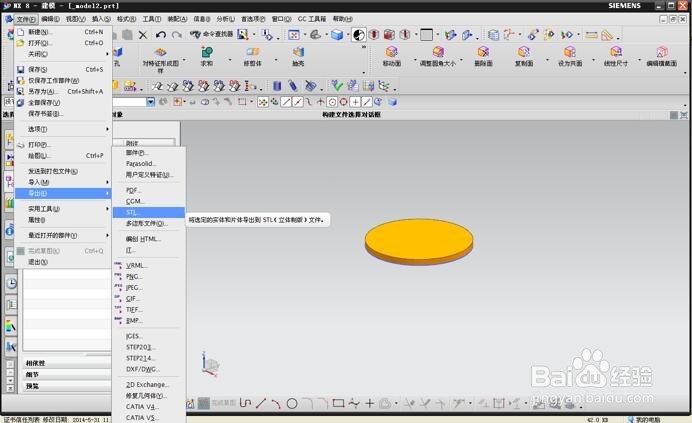Choose DXF/DWG export option
The width and height of the screenshot is (692, 423).
coord(149,369)
